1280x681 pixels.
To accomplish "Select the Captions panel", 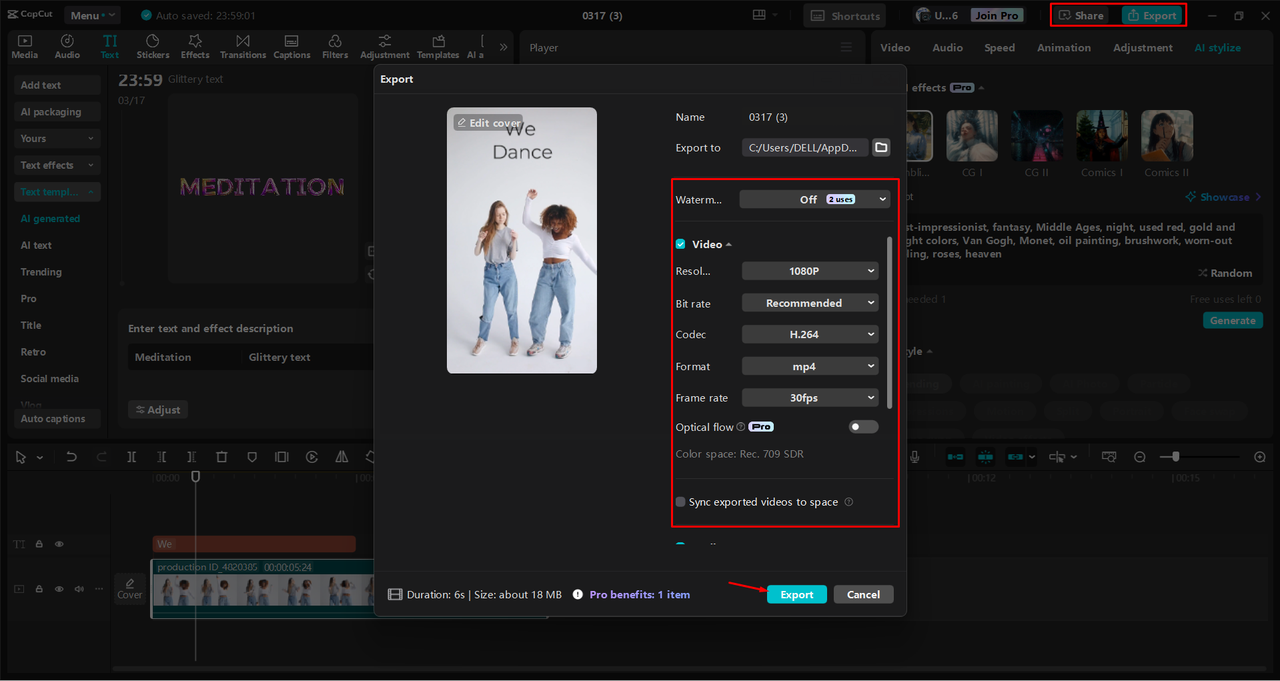I will (291, 46).
